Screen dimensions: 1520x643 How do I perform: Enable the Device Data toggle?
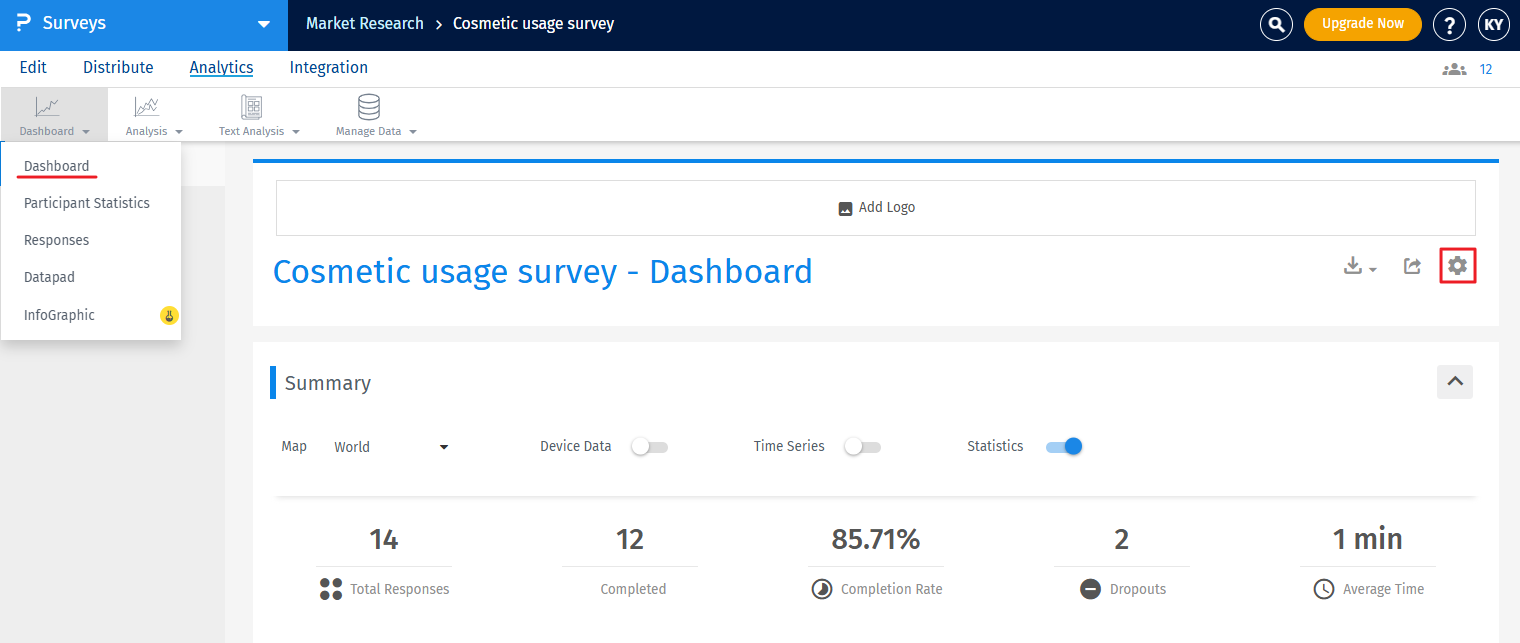[649, 446]
